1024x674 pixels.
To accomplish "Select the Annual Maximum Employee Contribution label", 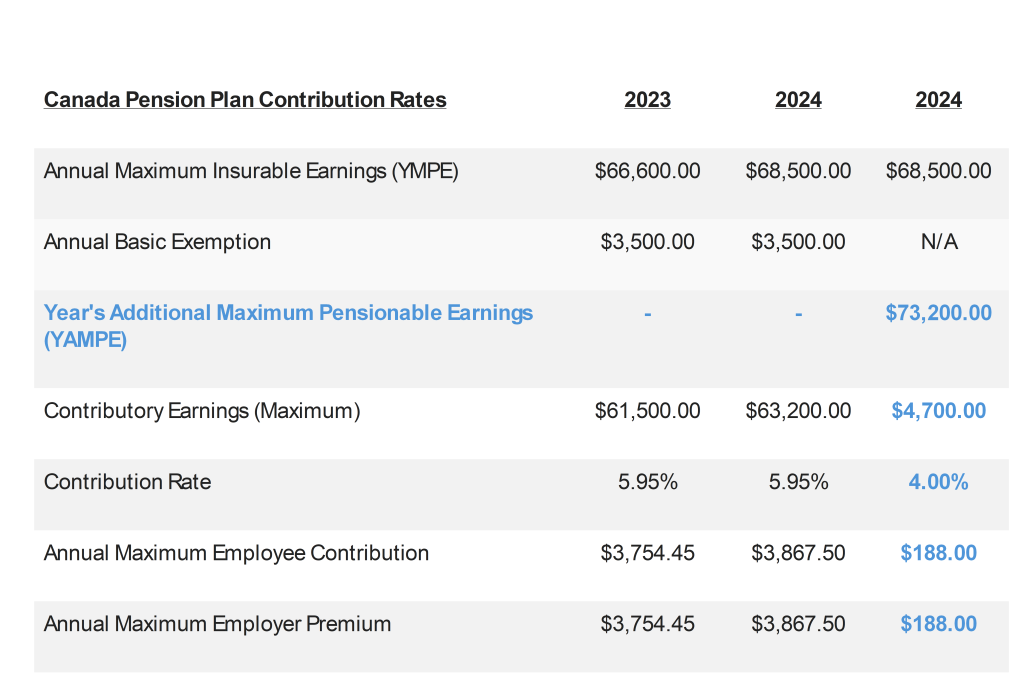I will coord(236,553).
